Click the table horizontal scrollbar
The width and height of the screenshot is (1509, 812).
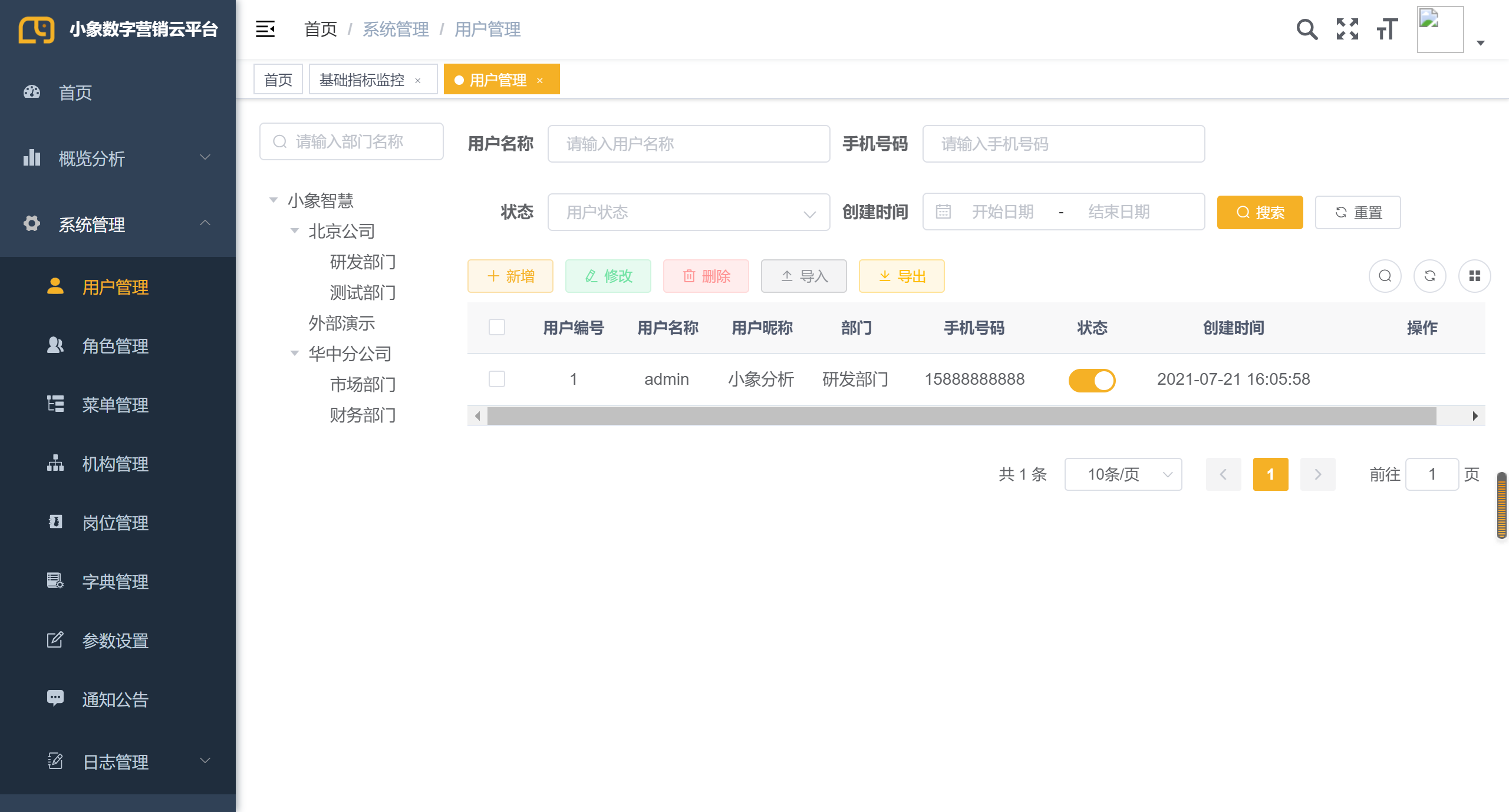coord(961,416)
